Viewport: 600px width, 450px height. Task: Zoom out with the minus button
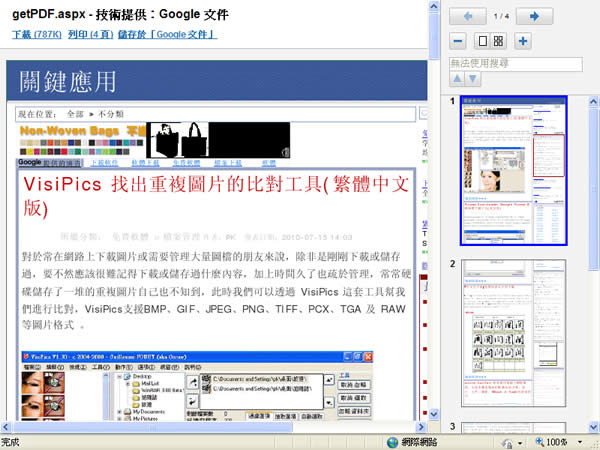tap(458, 41)
